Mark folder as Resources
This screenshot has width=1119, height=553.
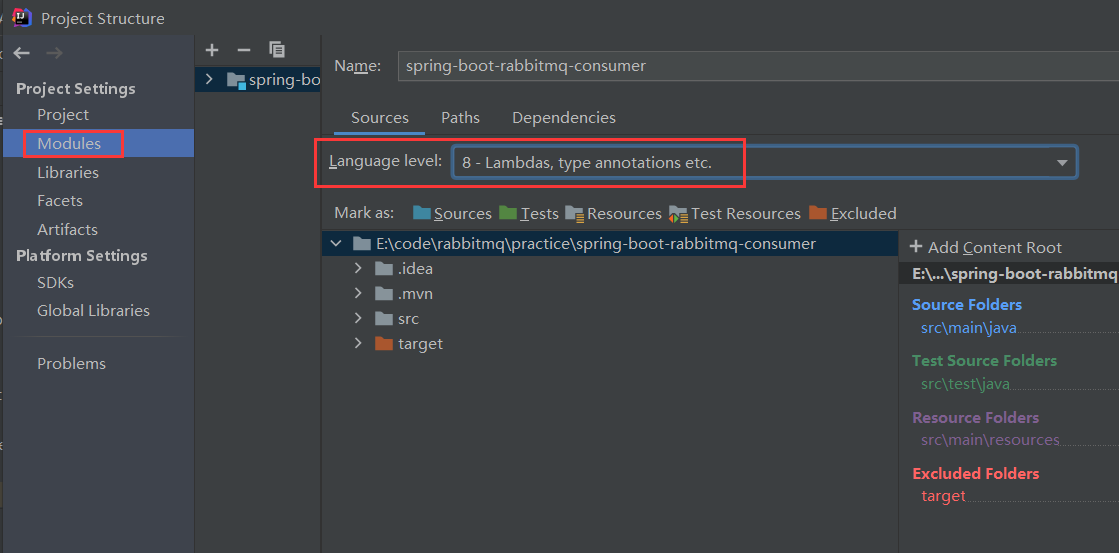coord(614,213)
